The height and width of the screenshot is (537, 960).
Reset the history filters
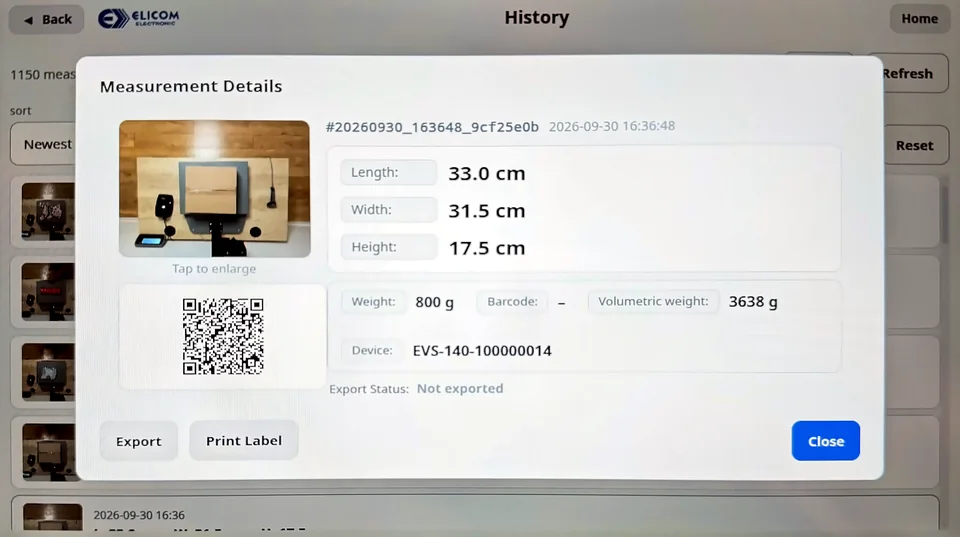[915, 145]
